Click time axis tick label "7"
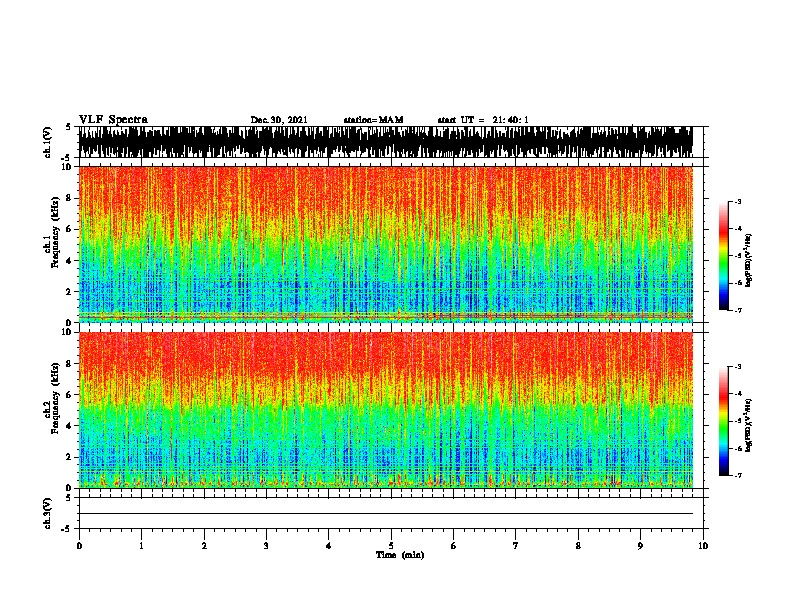 (516, 546)
